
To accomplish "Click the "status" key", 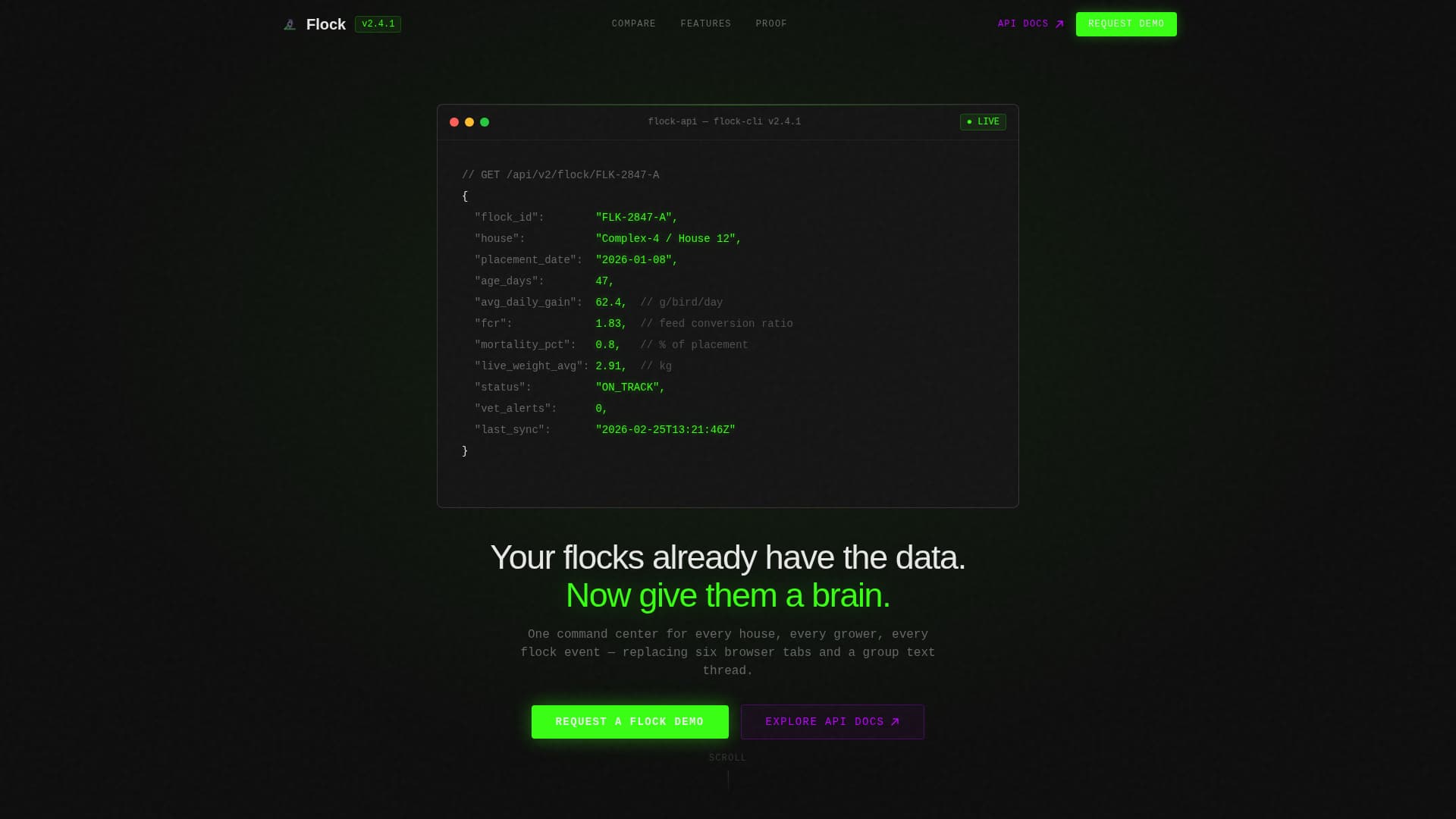I will point(503,388).
